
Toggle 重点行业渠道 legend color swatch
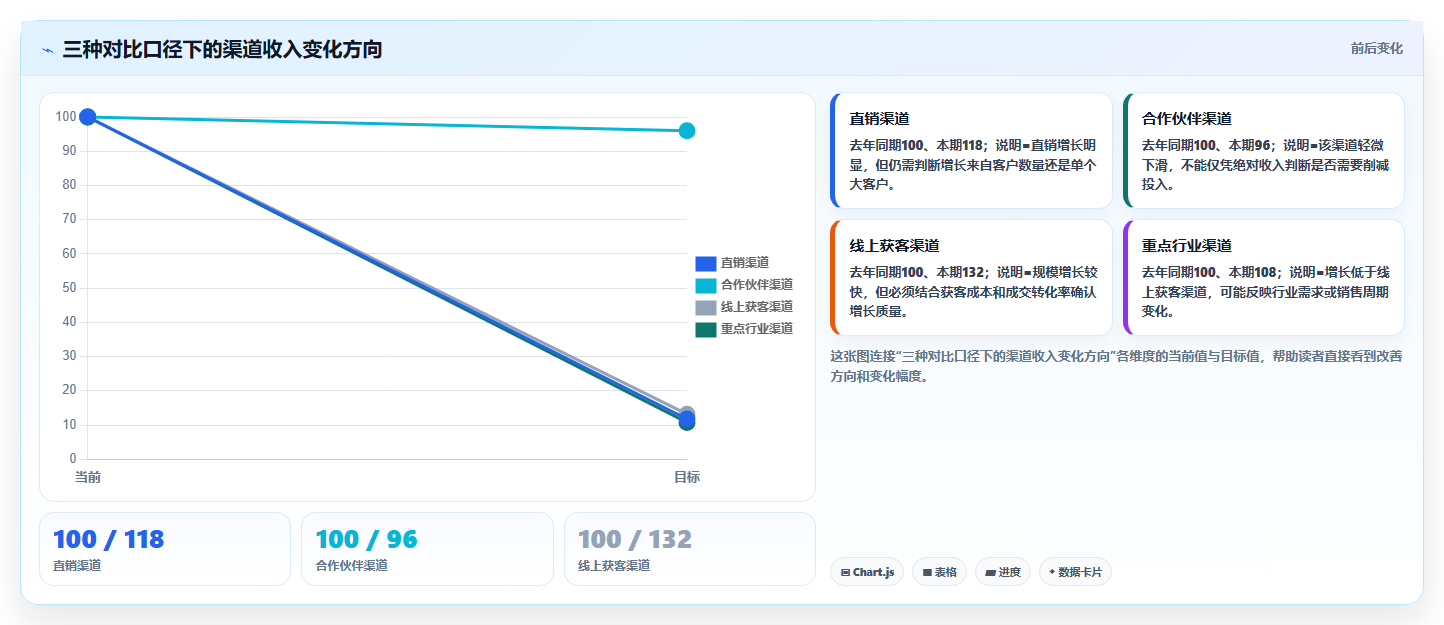pyautogui.click(x=706, y=329)
